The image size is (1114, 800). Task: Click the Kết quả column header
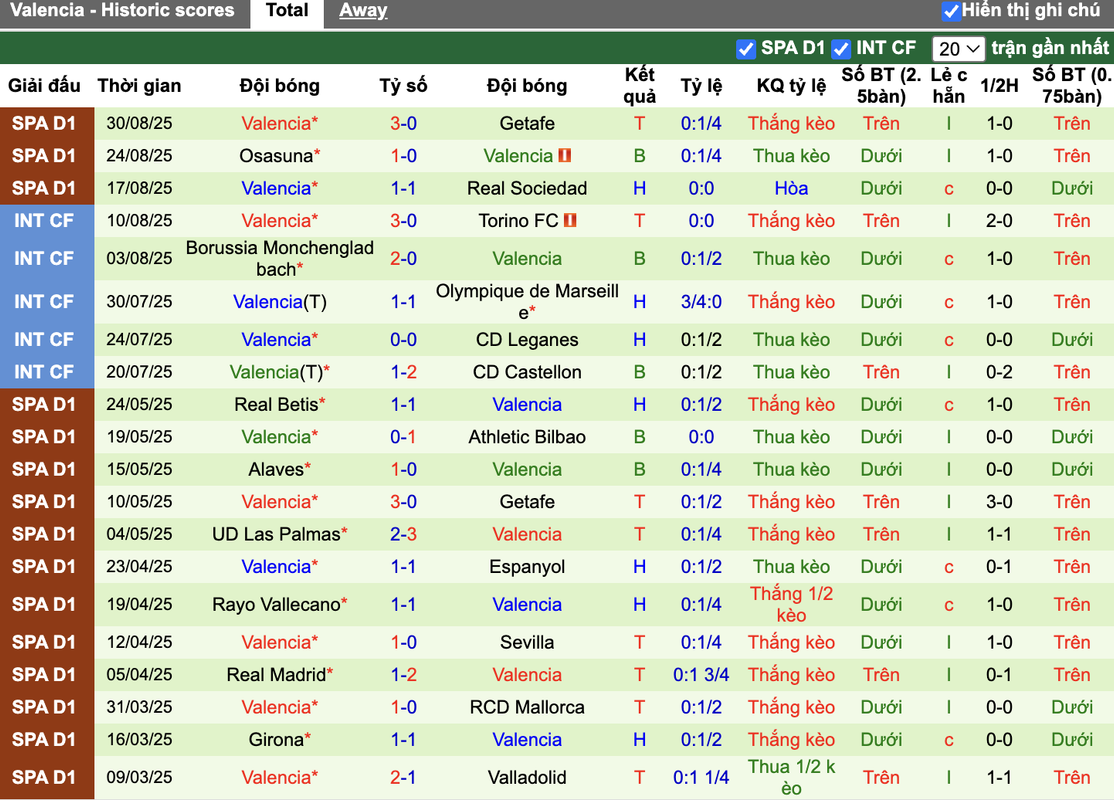coord(639,86)
